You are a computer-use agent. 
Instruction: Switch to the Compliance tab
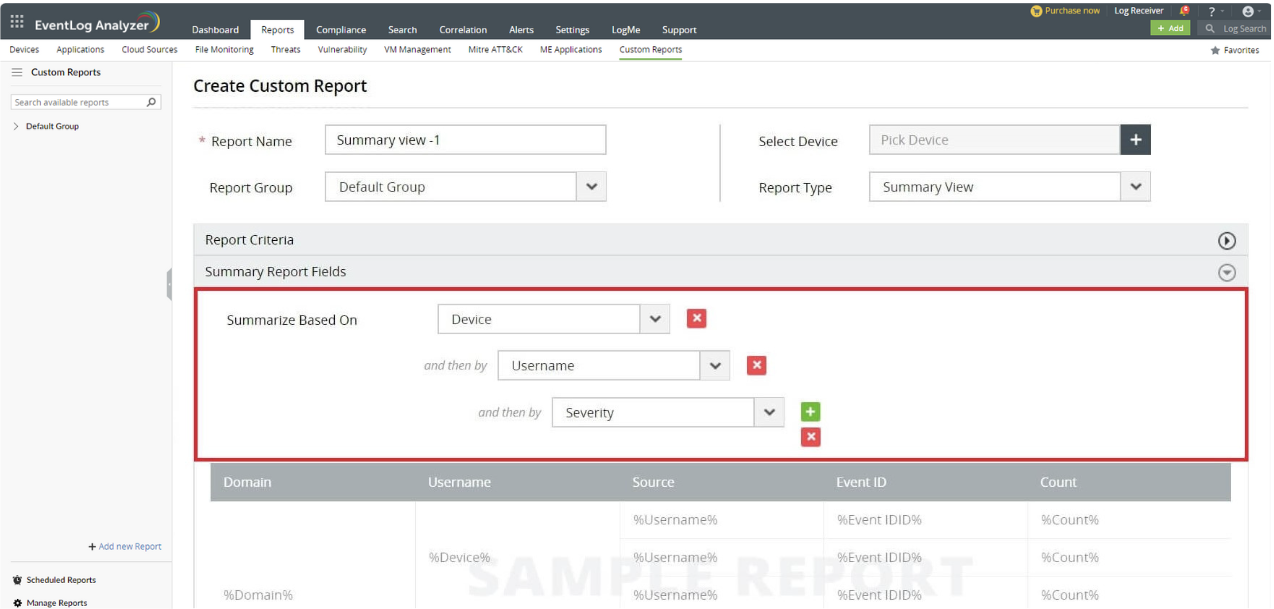click(x=341, y=30)
